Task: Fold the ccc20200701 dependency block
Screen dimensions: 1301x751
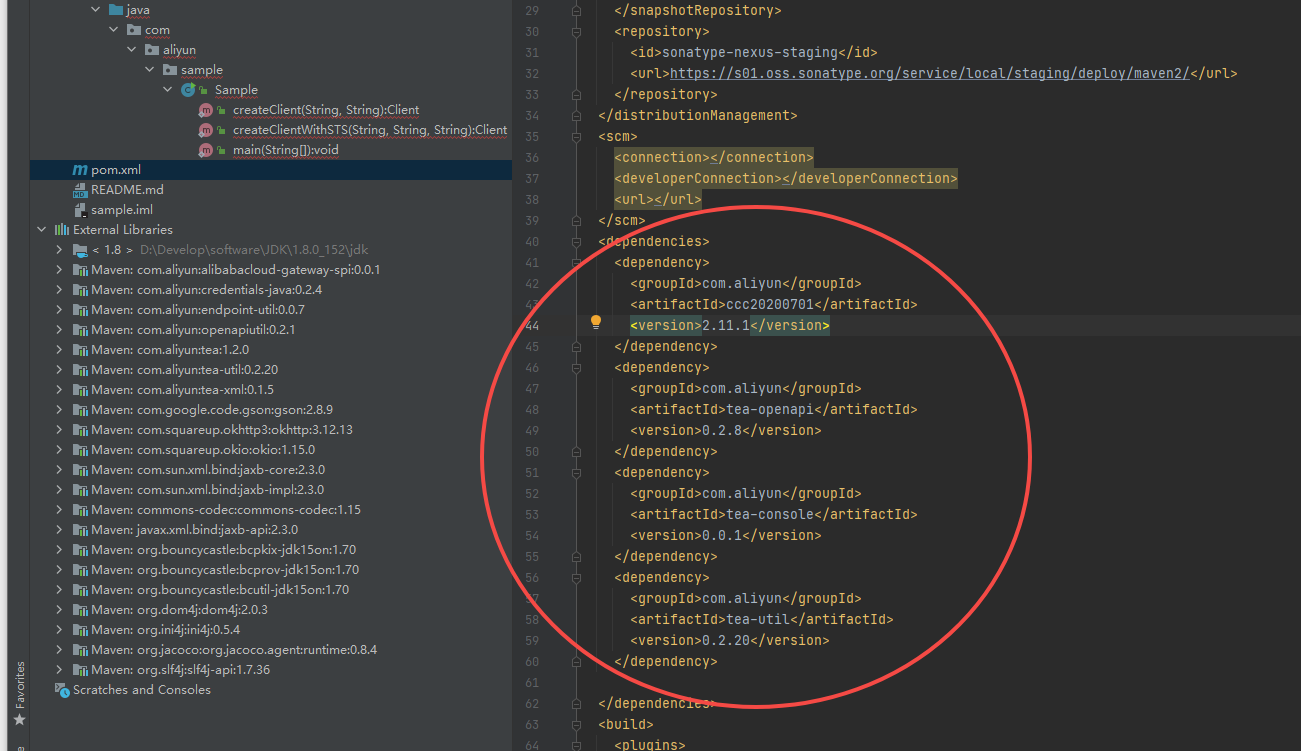Action: (576, 262)
